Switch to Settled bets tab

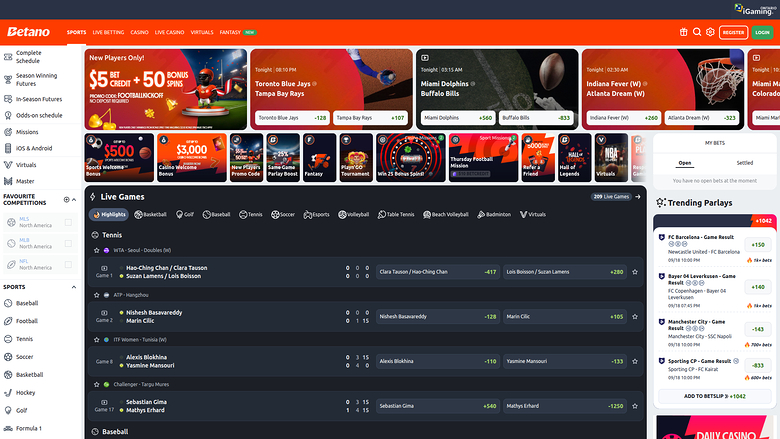(745, 163)
